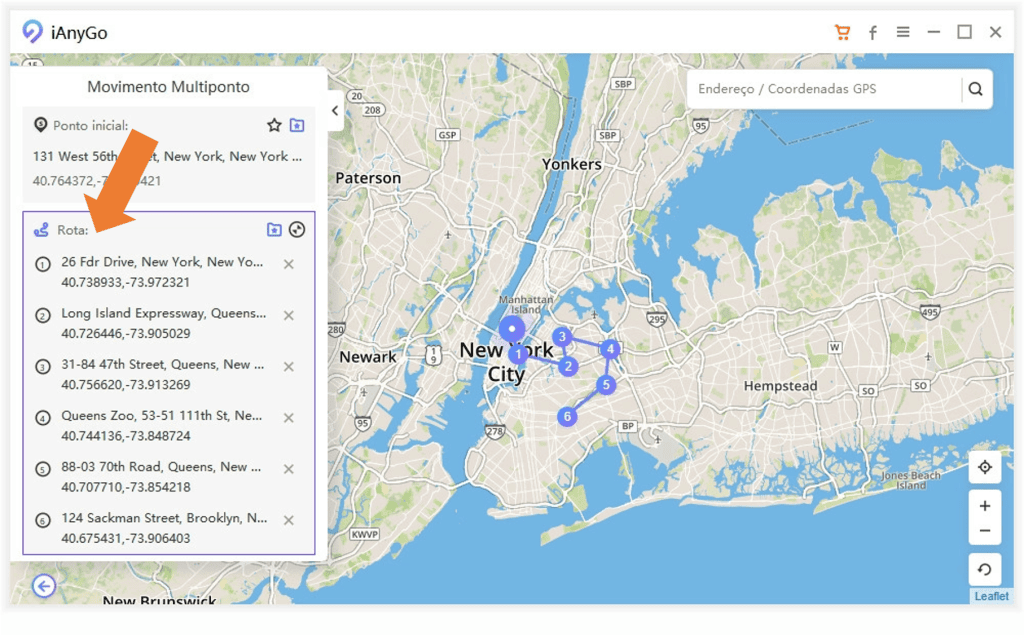Open the Facebook icon in title bar
The width and height of the screenshot is (1024, 635).
coord(872,32)
